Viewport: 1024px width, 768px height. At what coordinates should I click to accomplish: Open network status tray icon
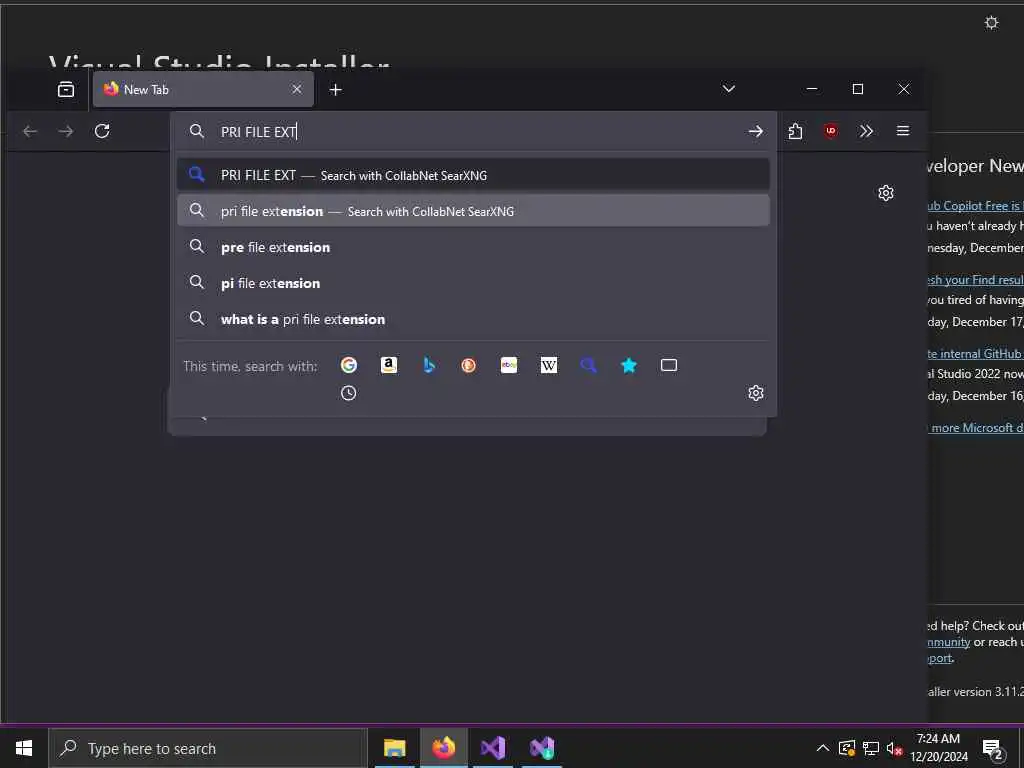click(x=871, y=748)
